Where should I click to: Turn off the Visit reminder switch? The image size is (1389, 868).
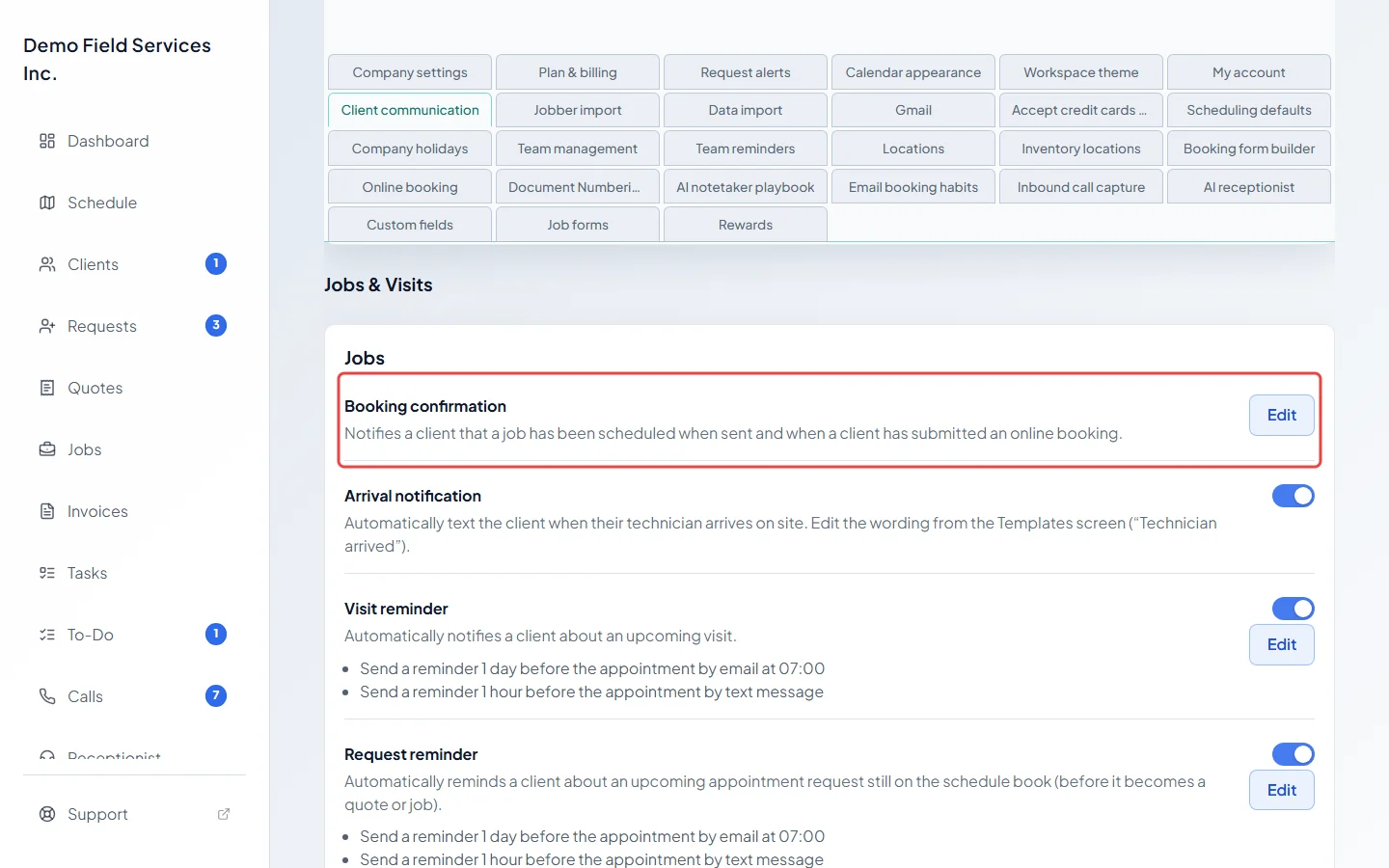coord(1294,609)
